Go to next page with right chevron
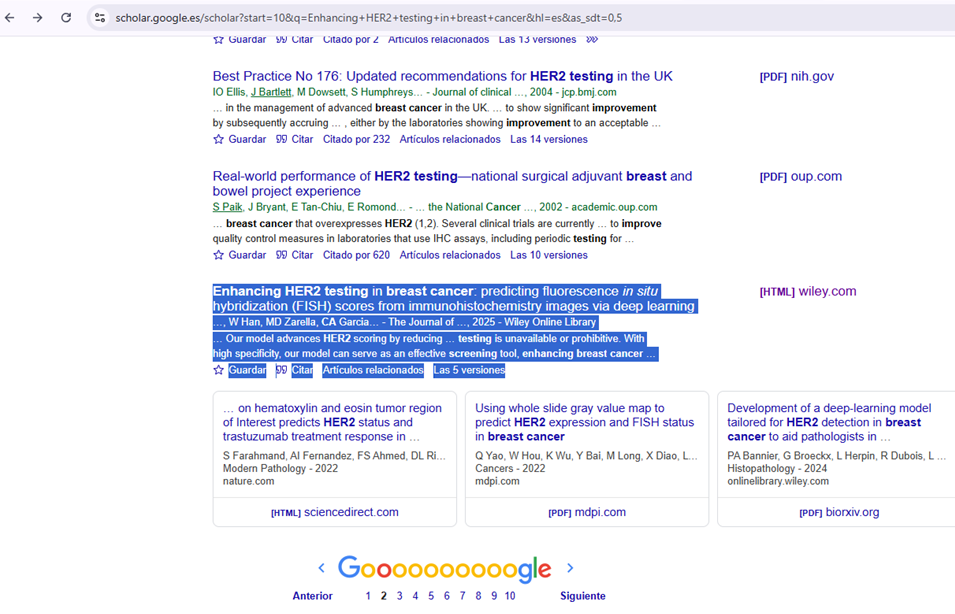The height and width of the screenshot is (614, 955). (x=570, y=568)
